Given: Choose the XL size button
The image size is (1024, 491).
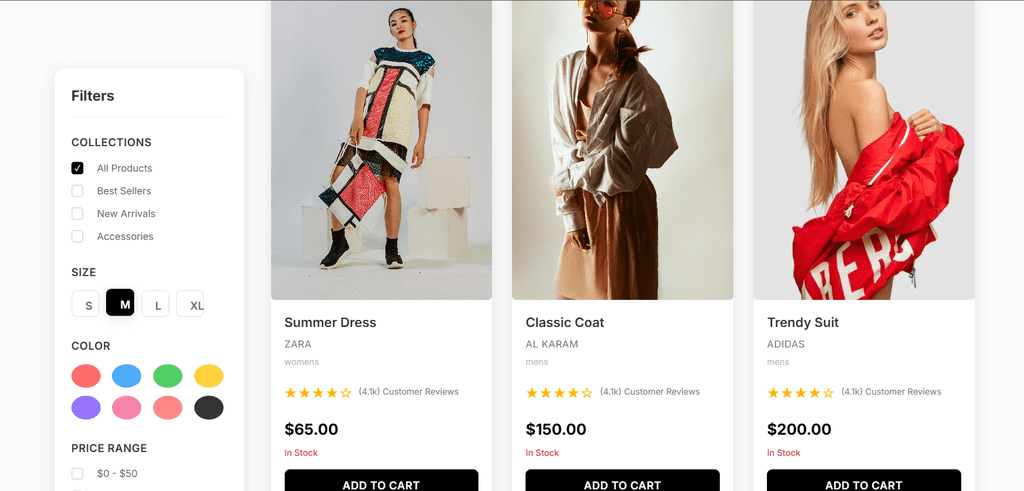Looking at the screenshot, I should click(191, 304).
